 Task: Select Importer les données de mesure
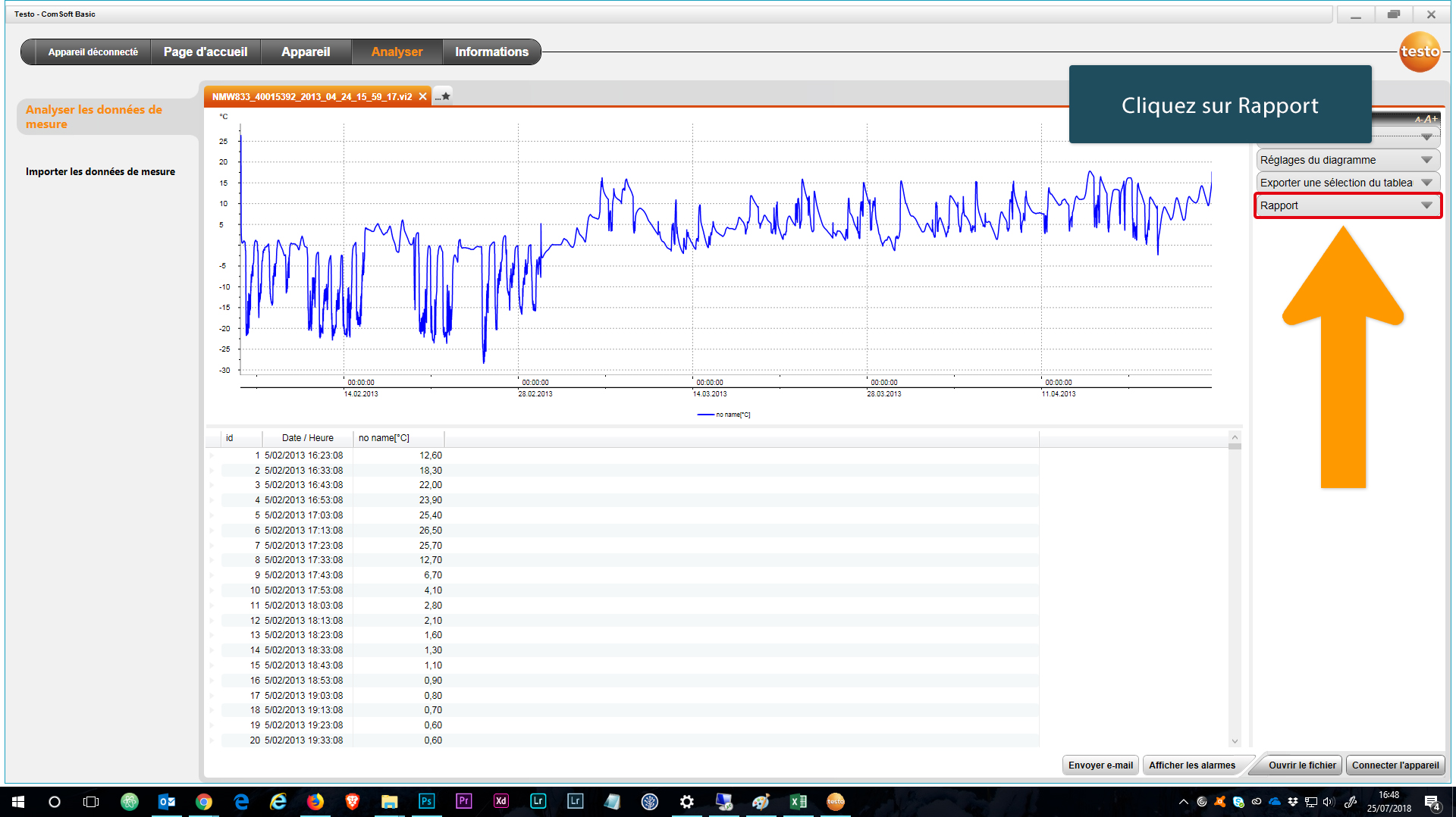tap(100, 172)
